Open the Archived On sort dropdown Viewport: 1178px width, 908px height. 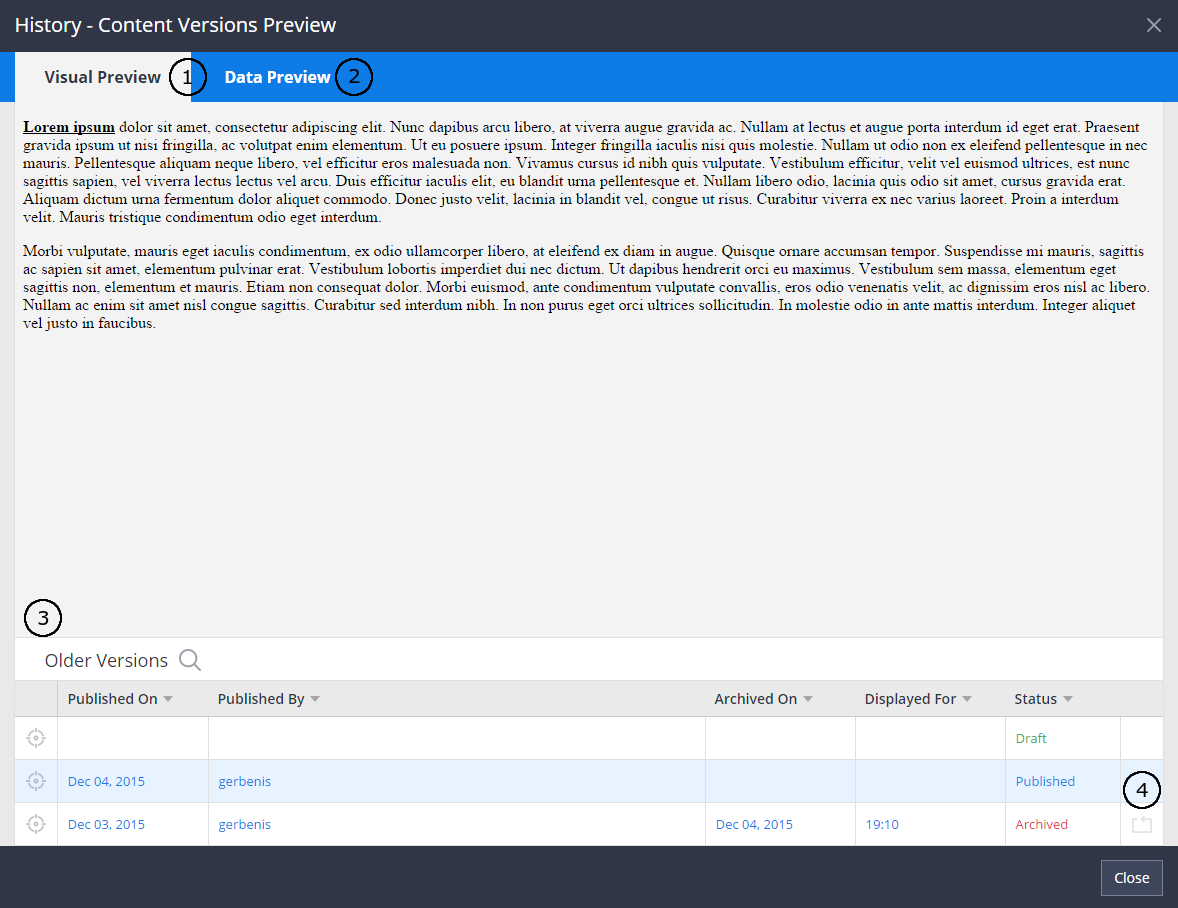click(808, 699)
